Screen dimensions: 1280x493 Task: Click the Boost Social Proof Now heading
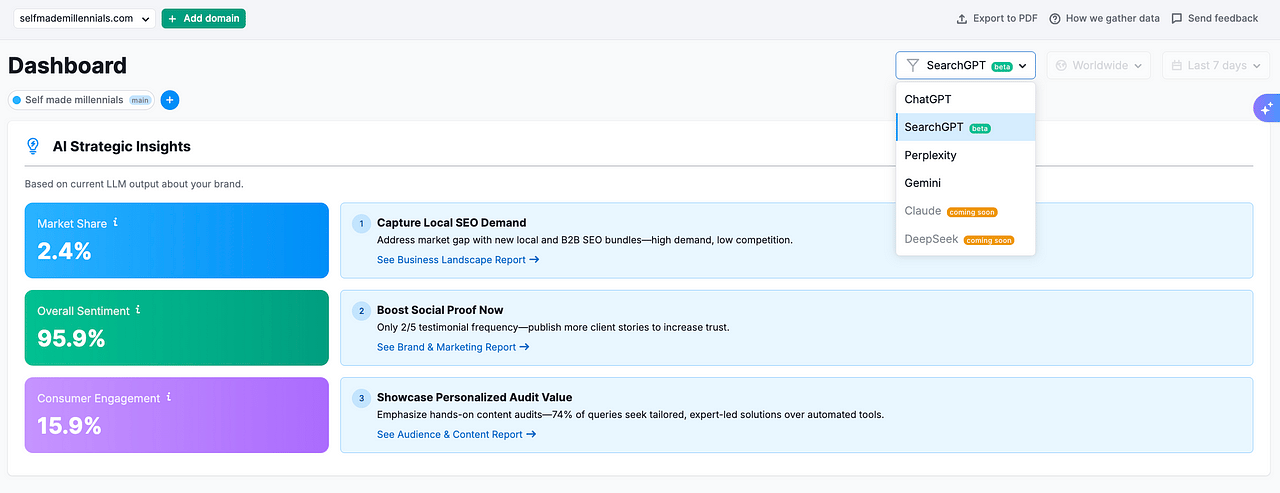440,310
